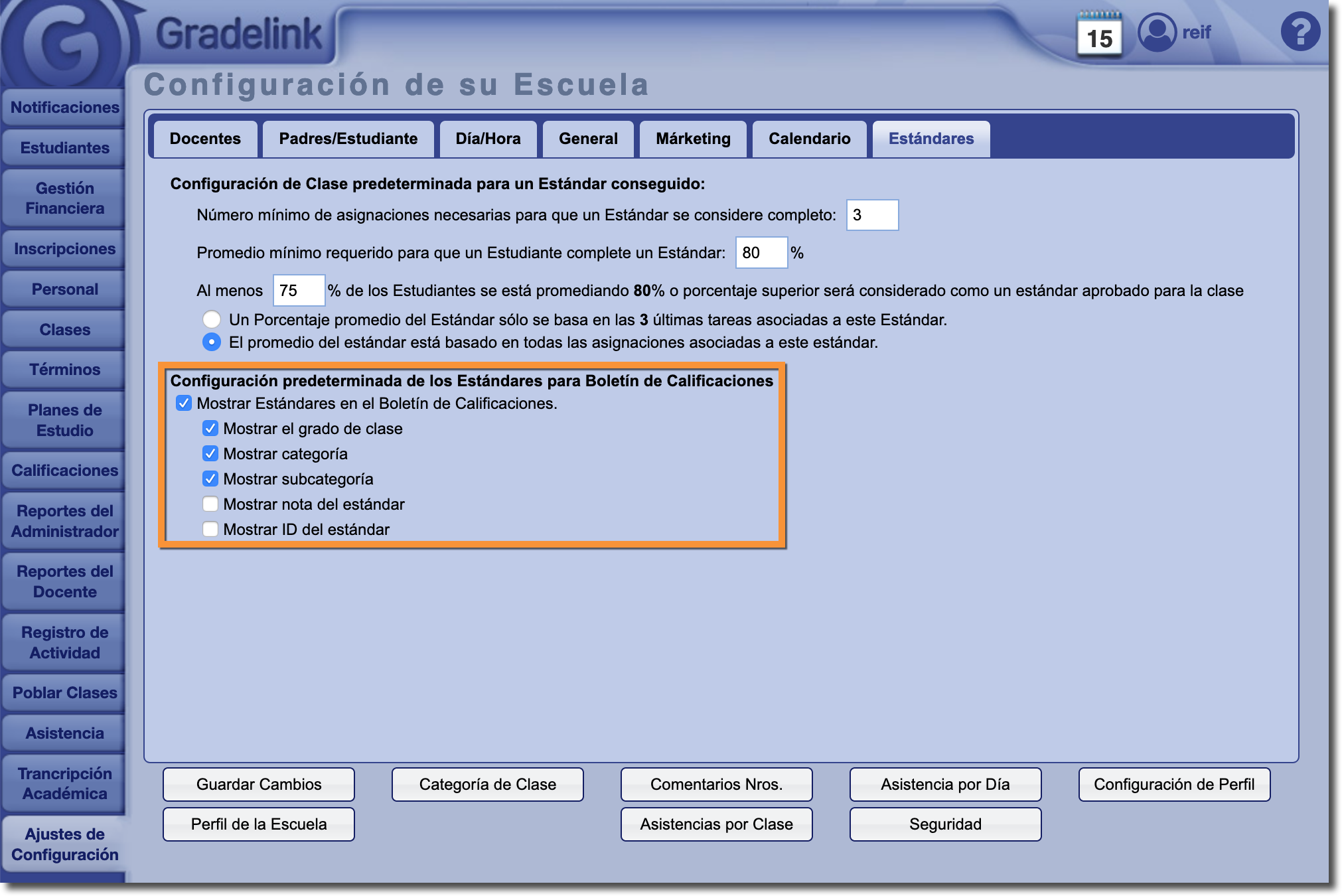Switch to the Docentes tab
The image size is (1342, 896).
tap(205, 139)
